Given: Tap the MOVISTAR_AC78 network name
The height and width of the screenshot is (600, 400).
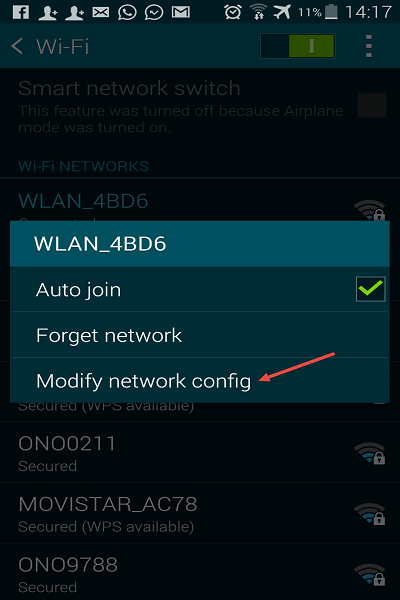Looking at the screenshot, I should click(108, 504).
